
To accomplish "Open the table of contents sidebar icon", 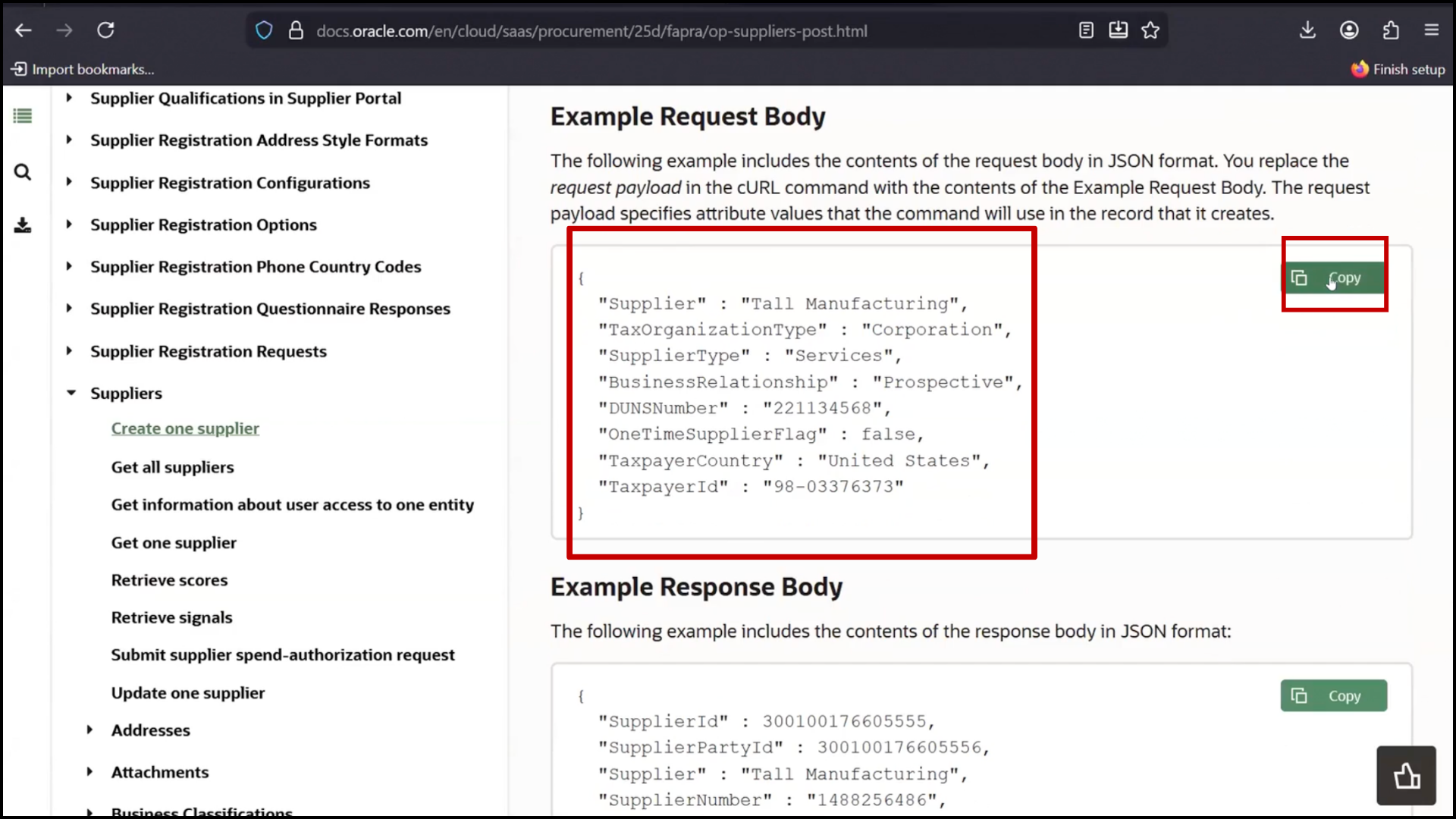I will tap(23, 116).
